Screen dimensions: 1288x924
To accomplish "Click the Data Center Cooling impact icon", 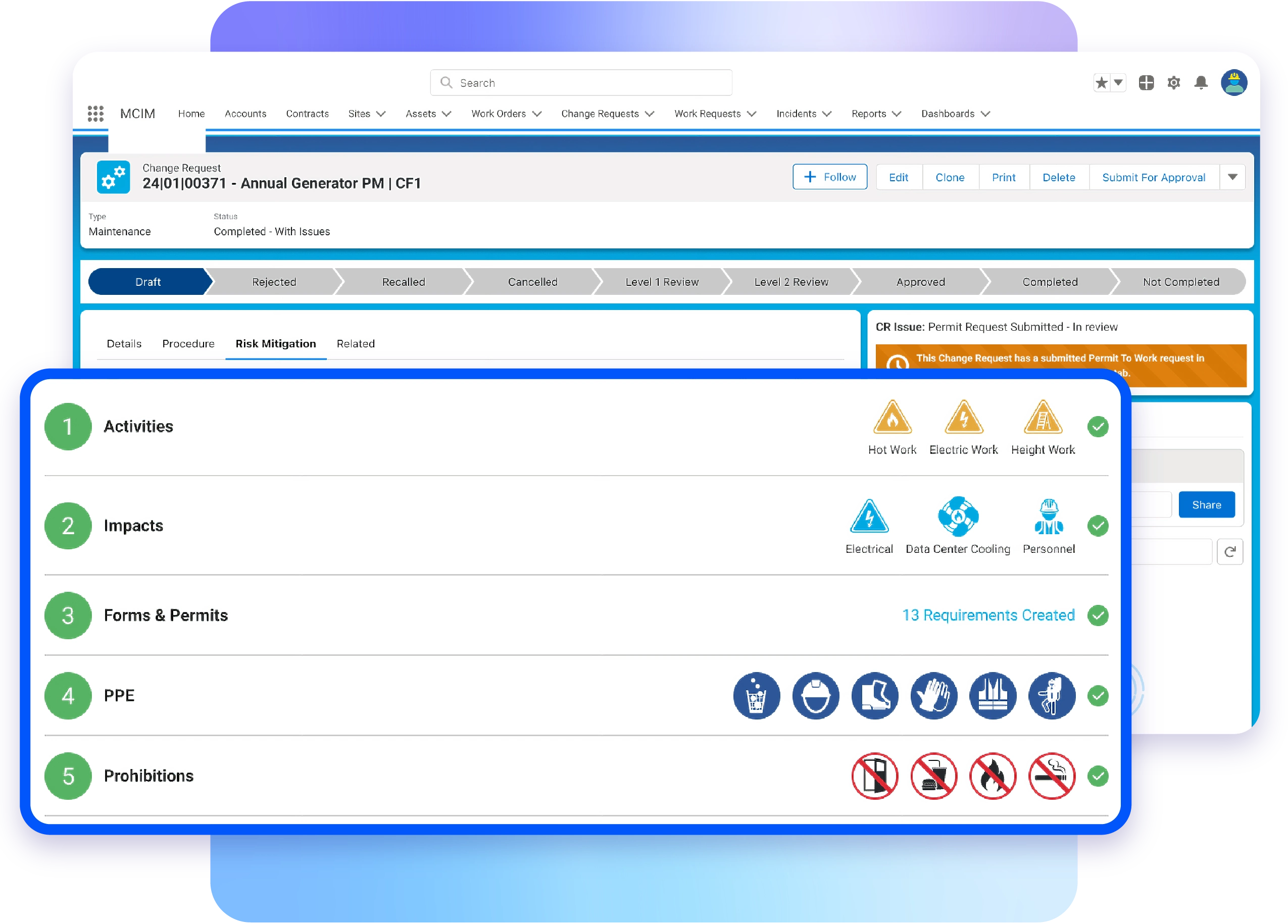I will point(958,517).
